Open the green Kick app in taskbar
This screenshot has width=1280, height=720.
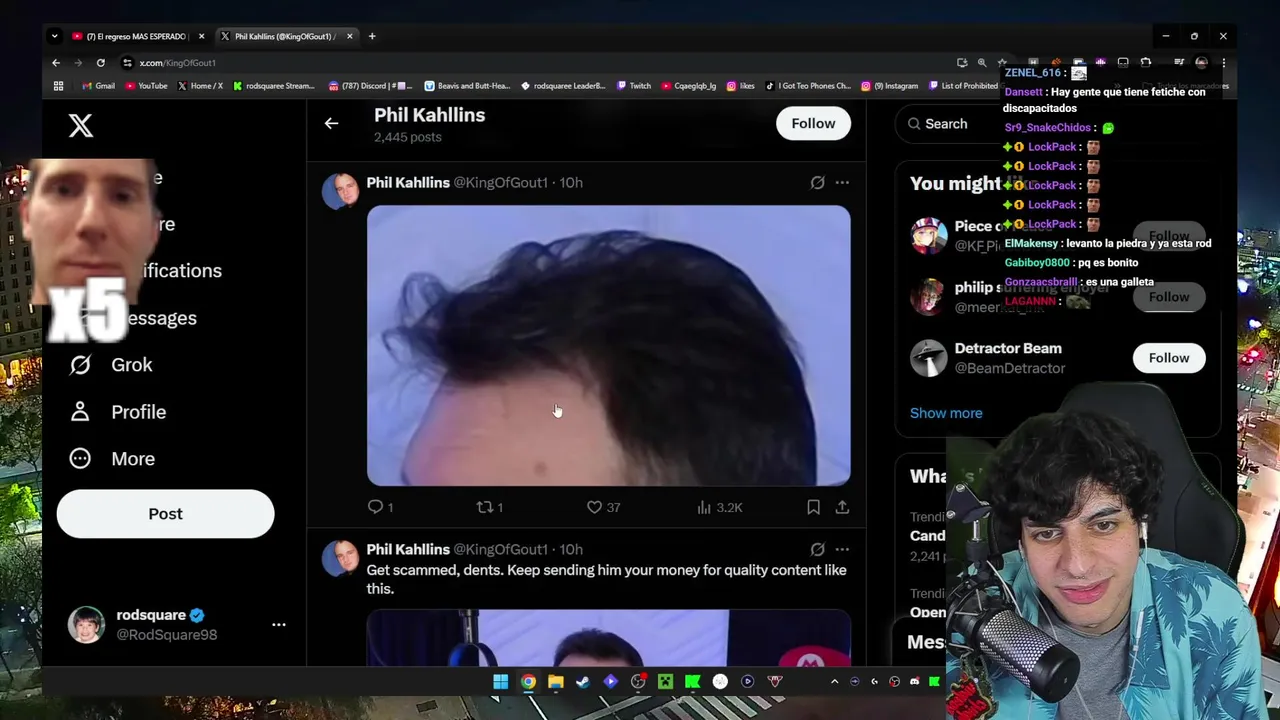692,682
